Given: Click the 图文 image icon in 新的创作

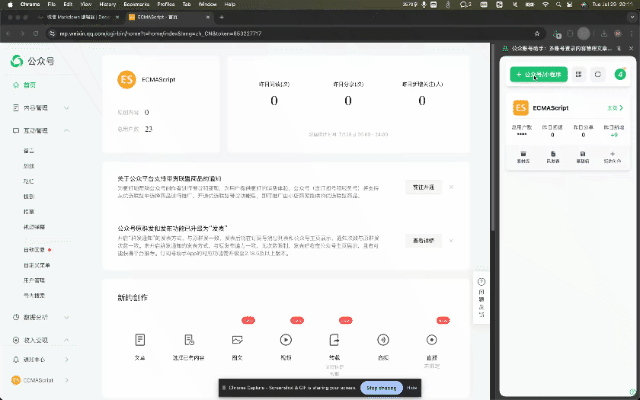Looking at the screenshot, I should [237, 340].
